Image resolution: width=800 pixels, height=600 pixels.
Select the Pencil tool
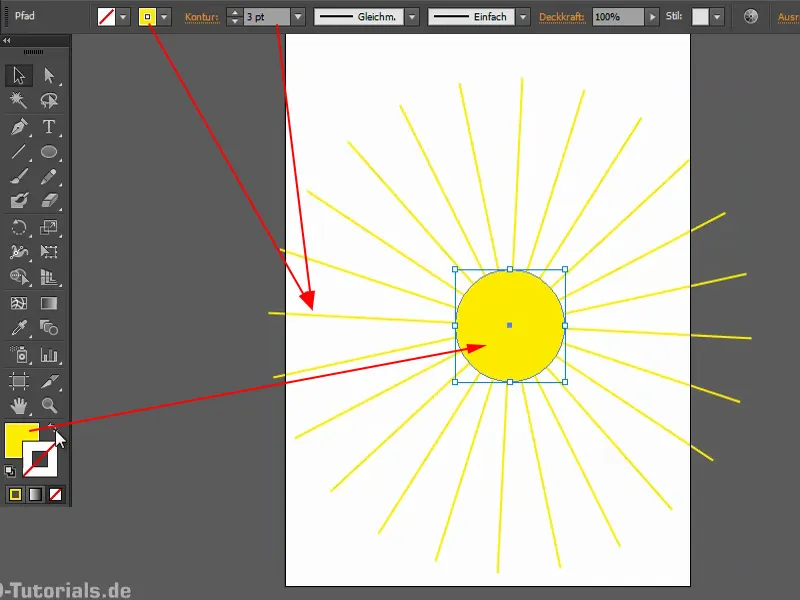coord(49,177)
